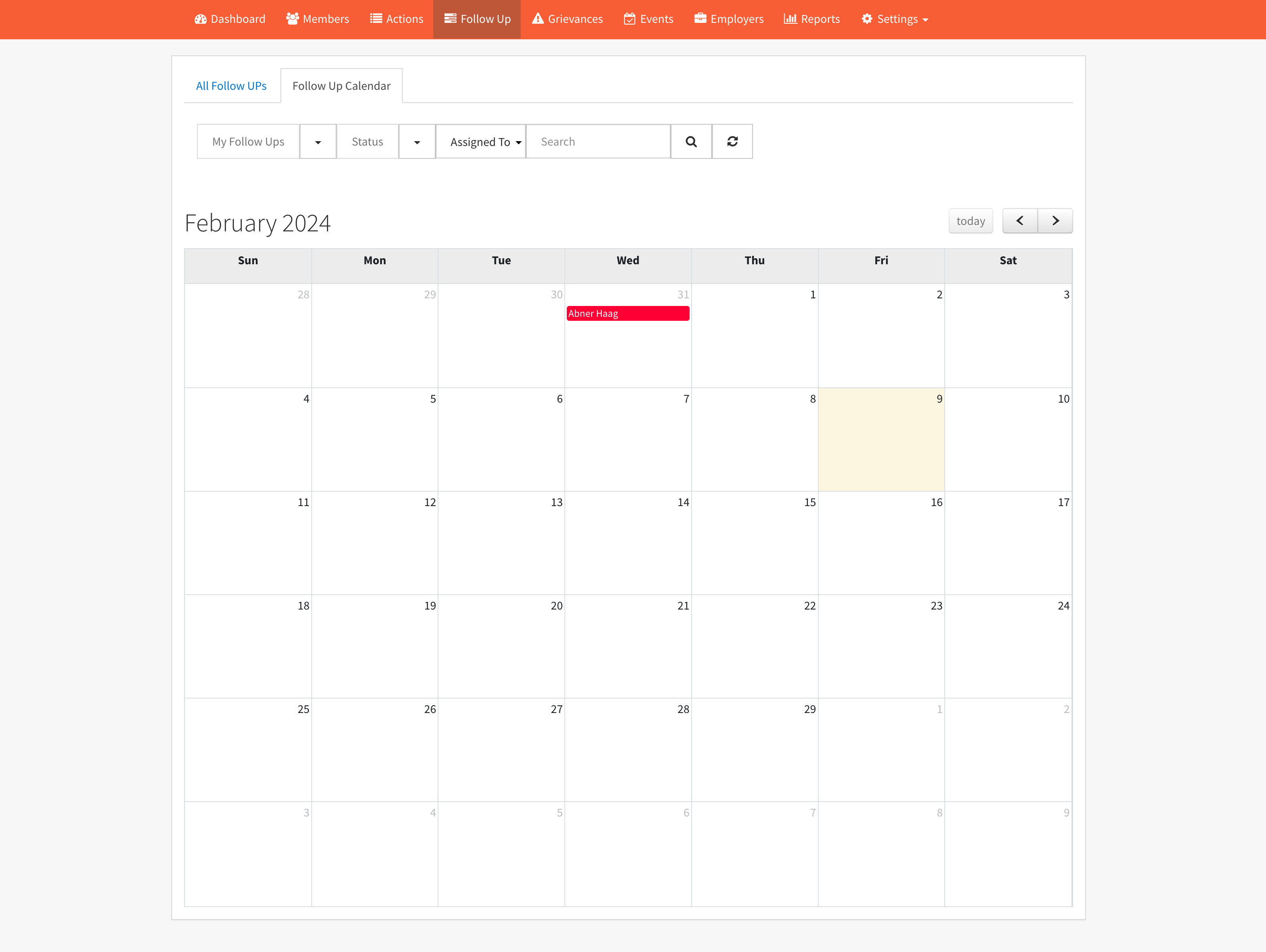Click the today button
Viewport: 1266px width, 952px height.
[971, 221]
